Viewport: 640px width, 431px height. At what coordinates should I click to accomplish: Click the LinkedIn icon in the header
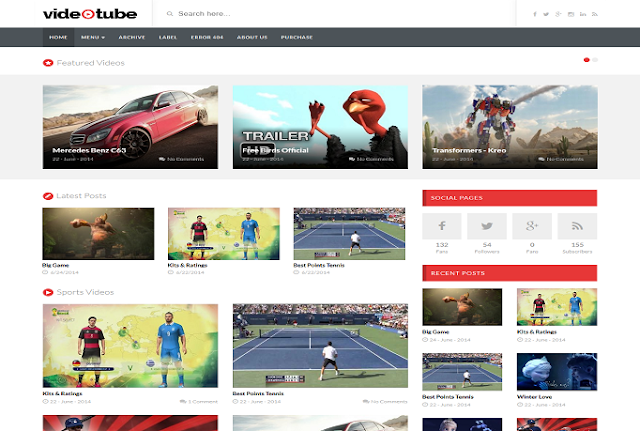pyautogui.click(x=583, y=14)
